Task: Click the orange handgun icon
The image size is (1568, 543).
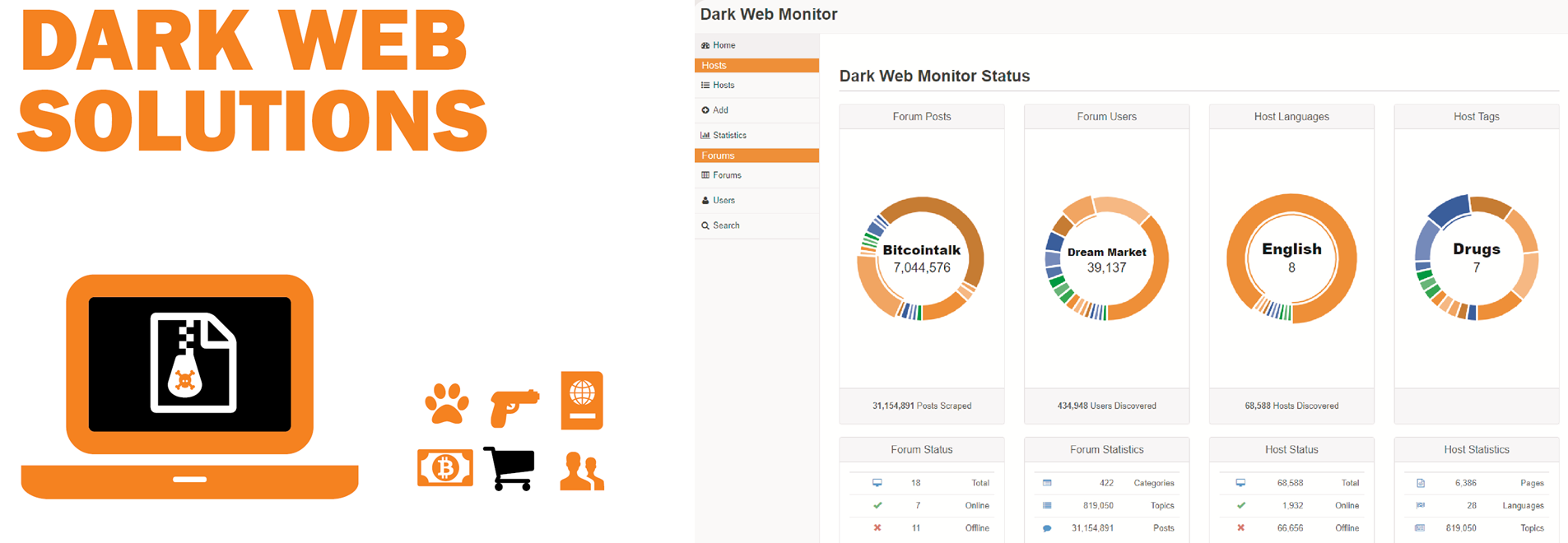Action: click(x=514, y=406)
